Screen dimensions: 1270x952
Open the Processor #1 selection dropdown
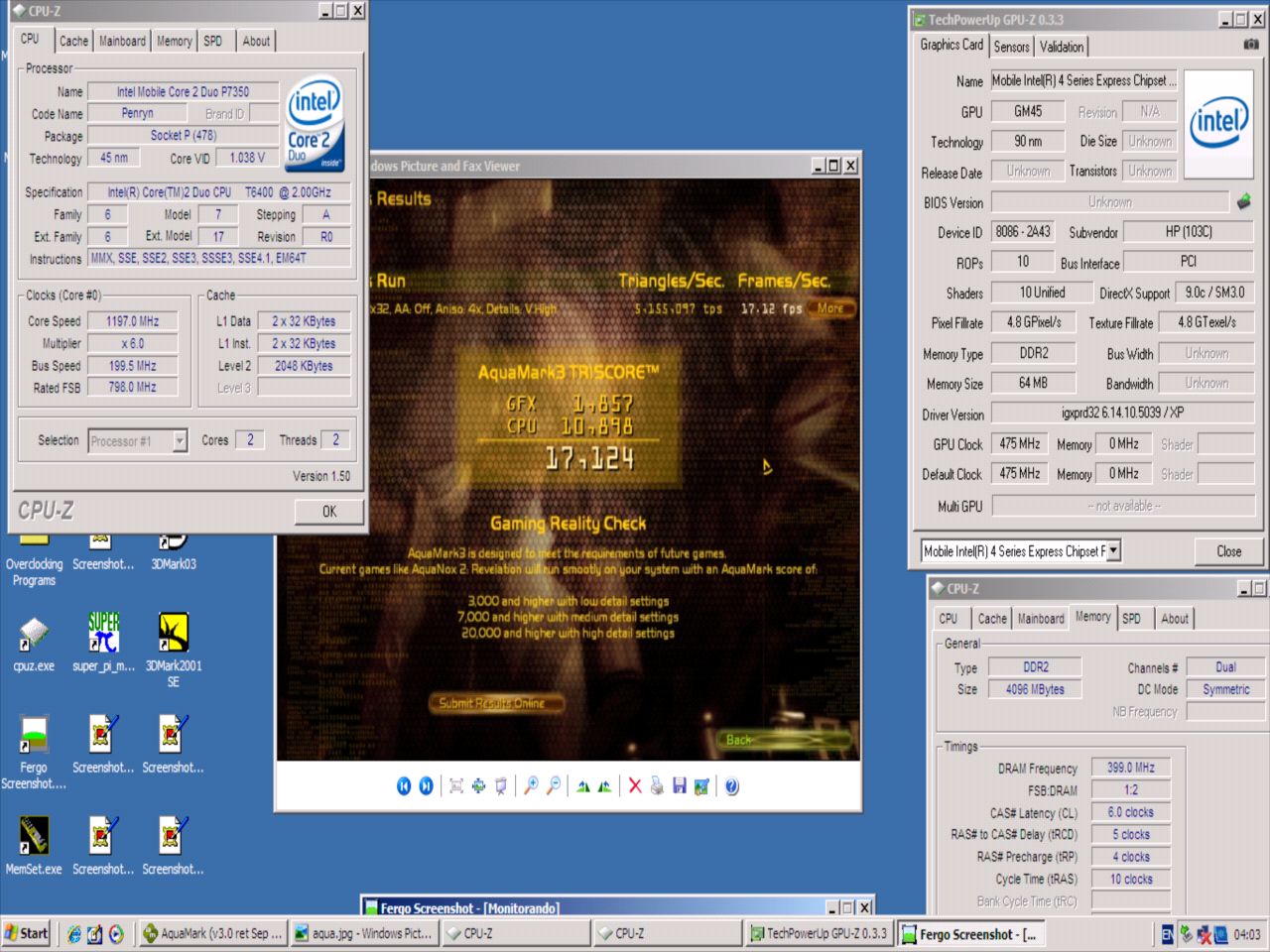(180, 440)
